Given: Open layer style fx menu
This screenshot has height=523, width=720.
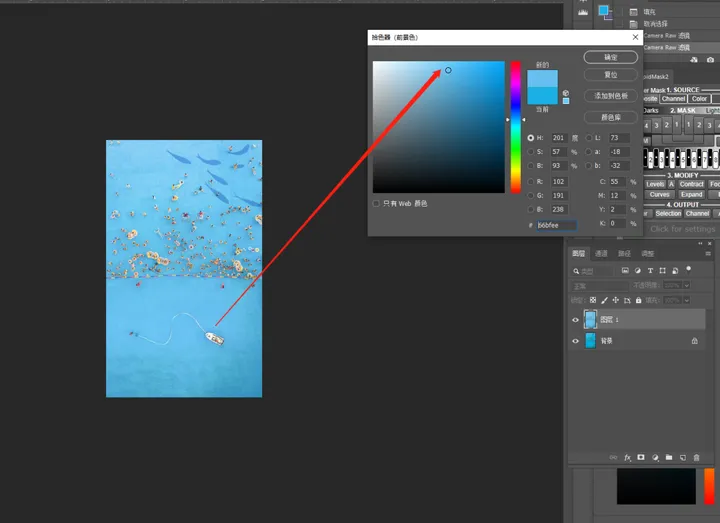Looking at the screenshot, I should (627, 457).
